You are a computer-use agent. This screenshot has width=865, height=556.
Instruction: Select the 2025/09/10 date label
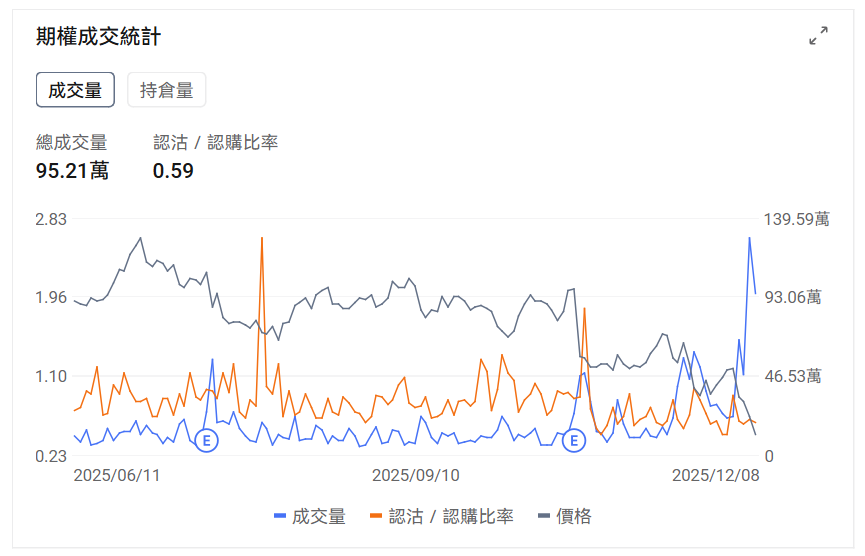tap(415, 475)
